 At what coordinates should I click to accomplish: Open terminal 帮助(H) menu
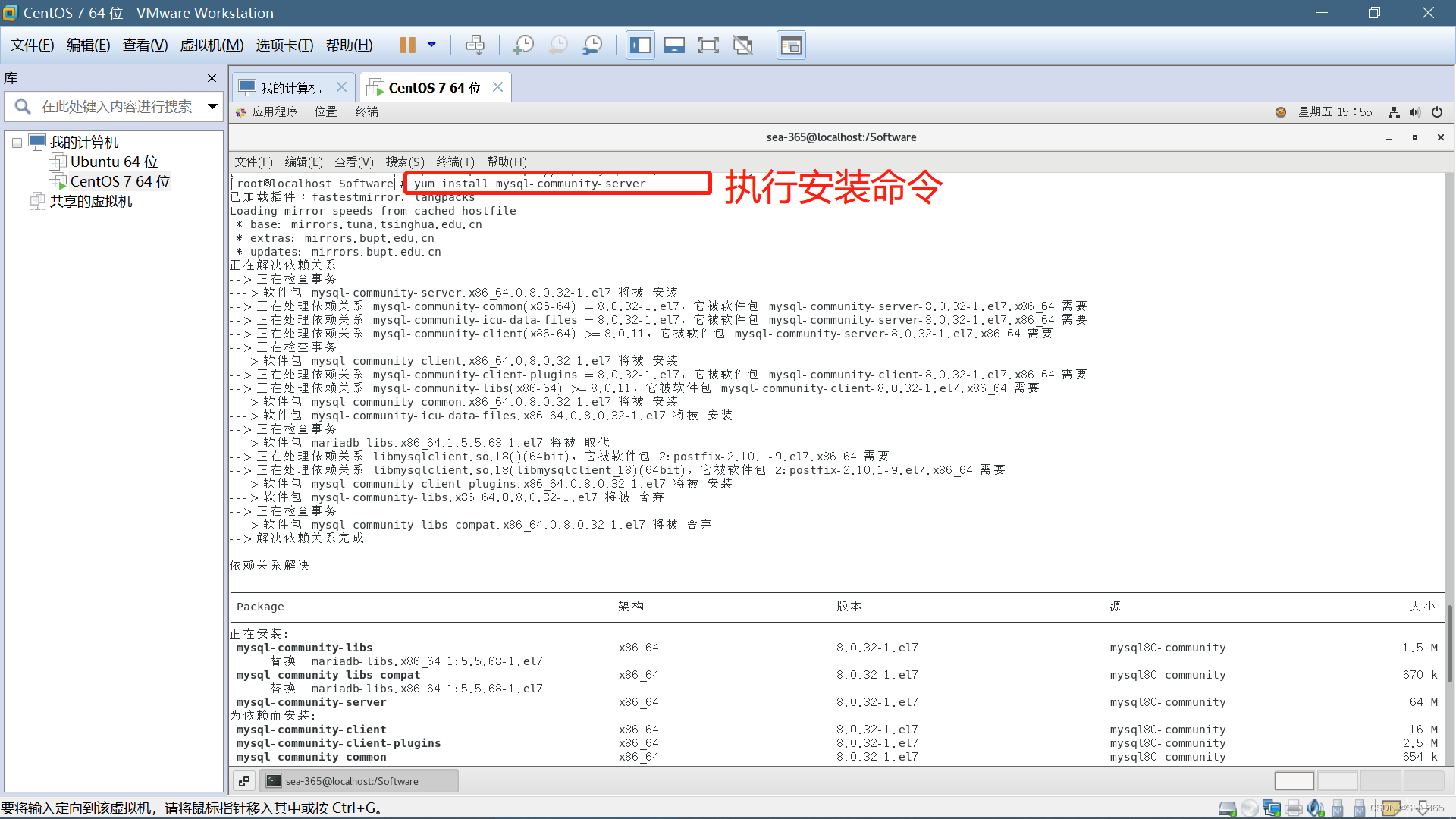pyautogui.click(x=507, y=162)
